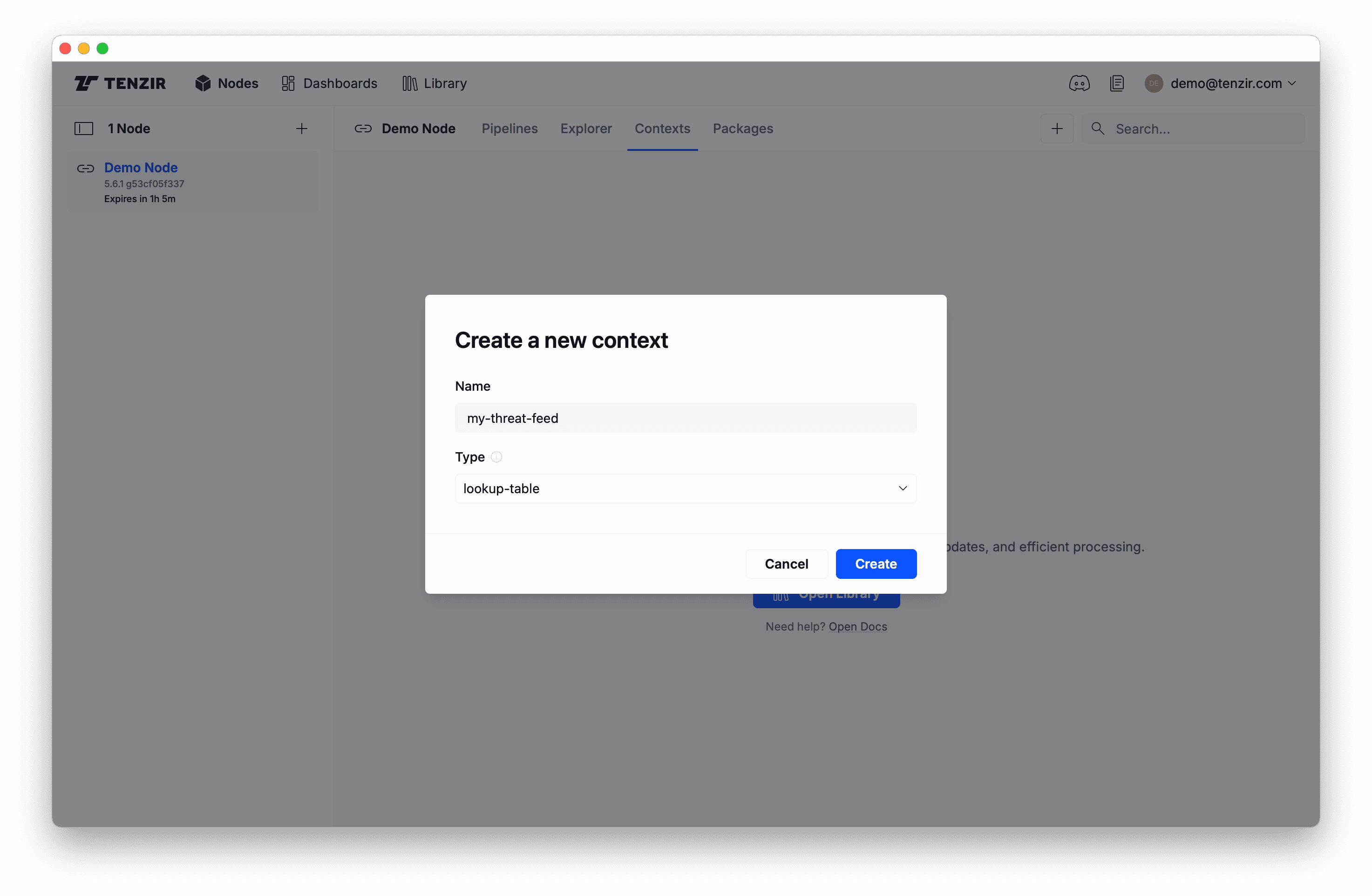Cancel the context creation

click(786, 563)
